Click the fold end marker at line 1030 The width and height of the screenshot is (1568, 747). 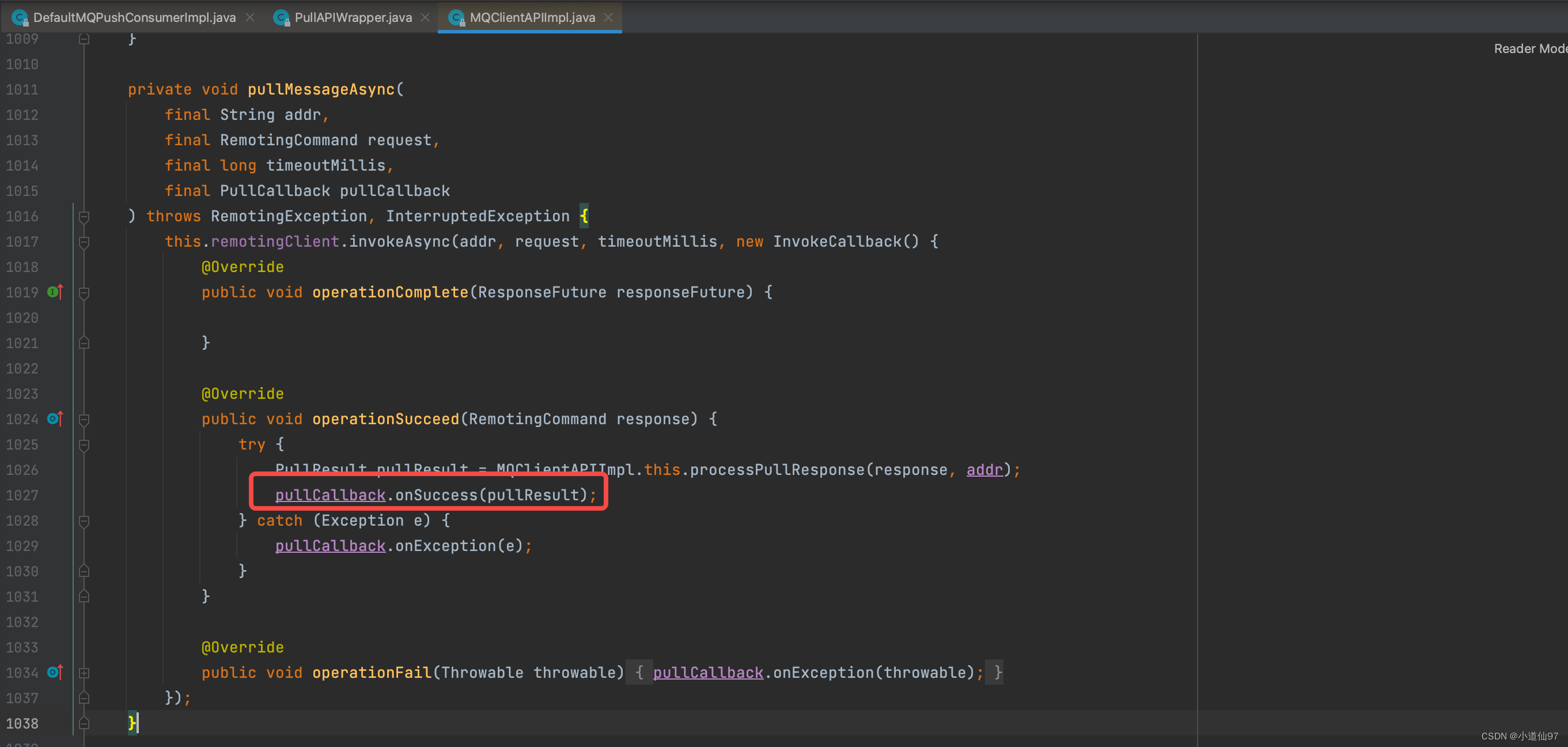[84, 572]
